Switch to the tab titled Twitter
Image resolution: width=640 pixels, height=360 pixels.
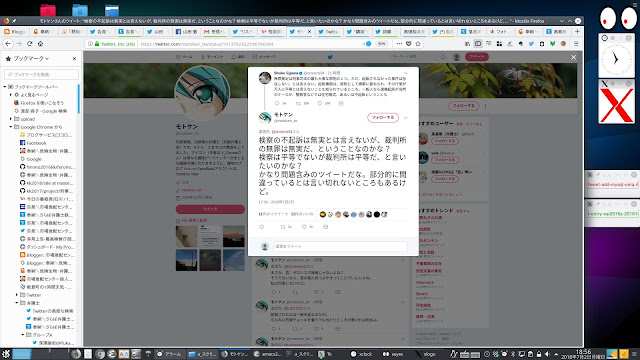(329, 31)
